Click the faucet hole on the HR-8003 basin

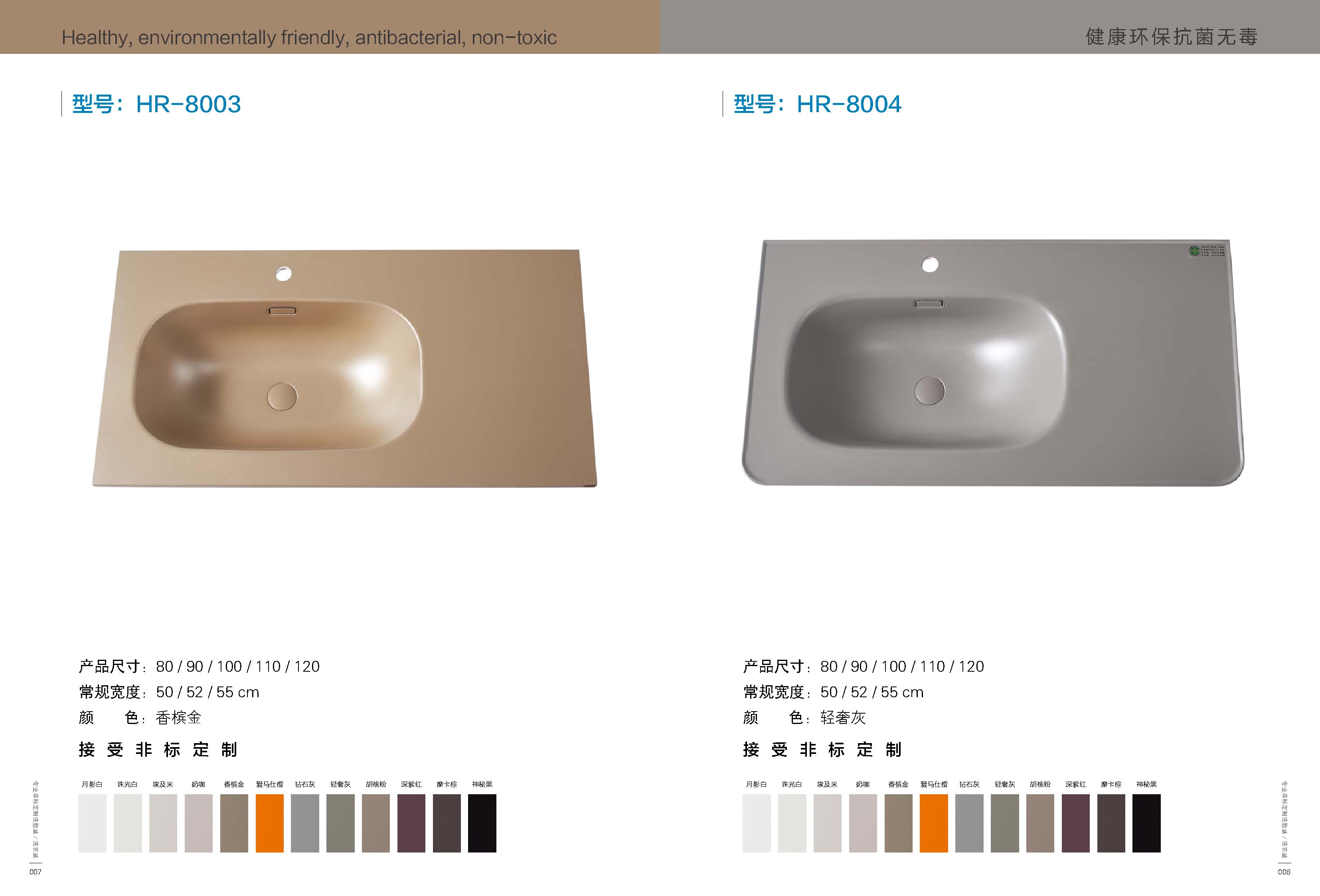click(283, 273)
